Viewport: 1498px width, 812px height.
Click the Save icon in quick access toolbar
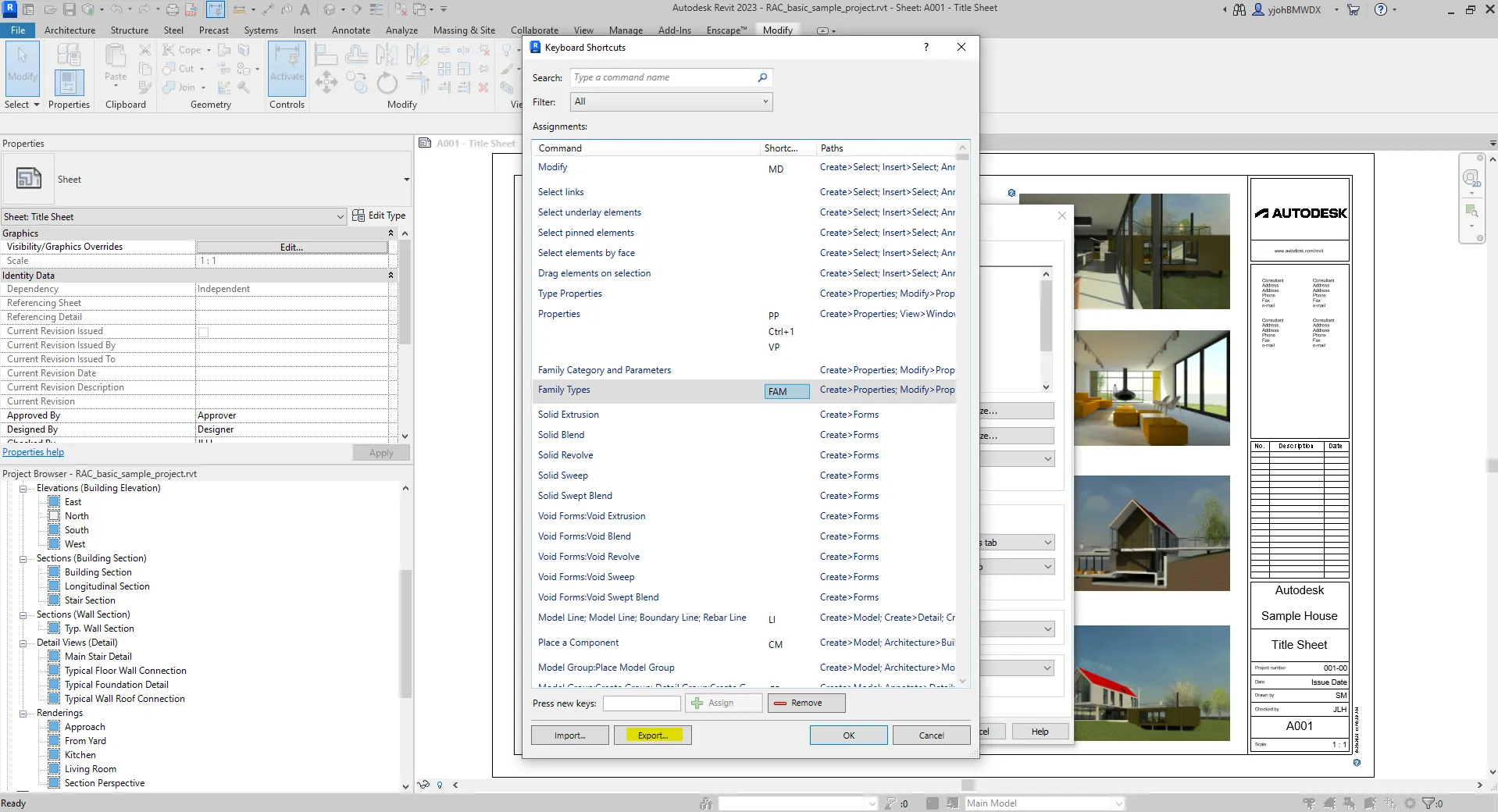pyautogui.click(x=69, y=9)
